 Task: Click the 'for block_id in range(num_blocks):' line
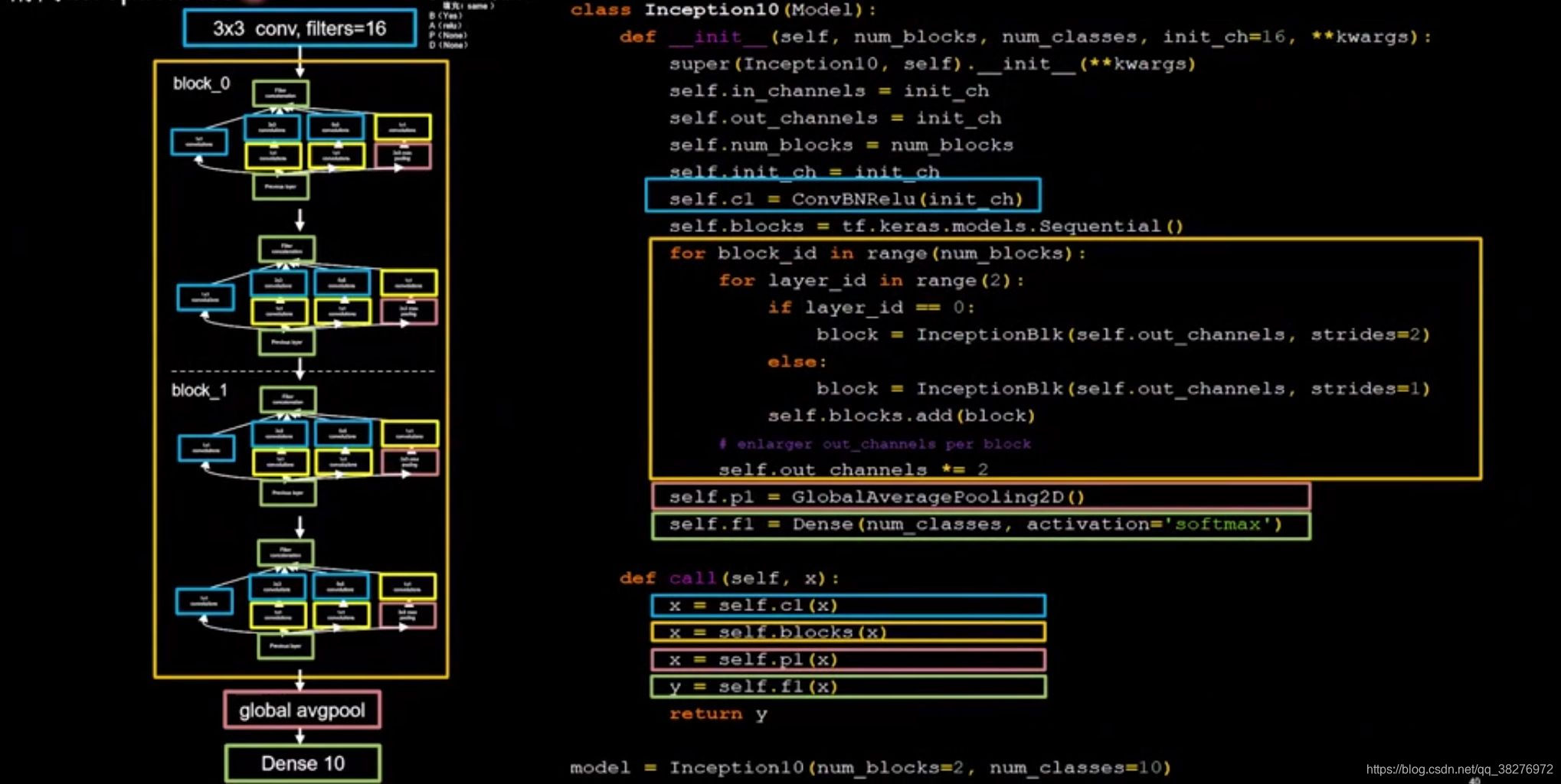click(x=878, y=253)
